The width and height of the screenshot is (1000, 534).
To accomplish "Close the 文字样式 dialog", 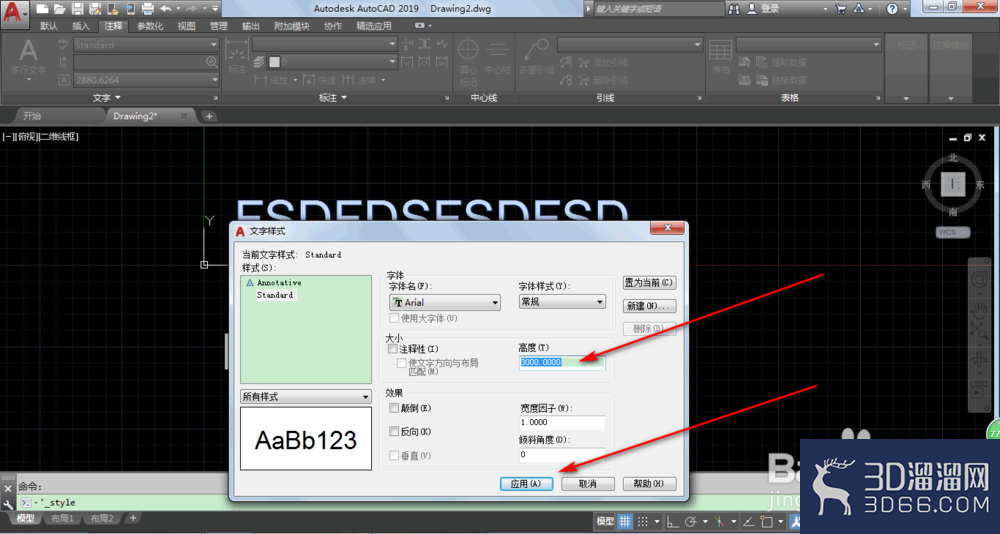I will coord(667,228).
